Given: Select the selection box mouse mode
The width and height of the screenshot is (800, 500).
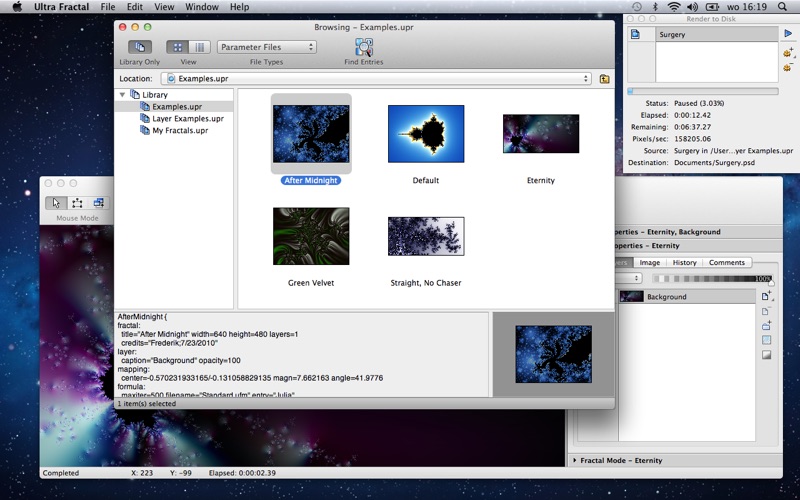Looking at the screenshot, I should click(x=77, y=203).
